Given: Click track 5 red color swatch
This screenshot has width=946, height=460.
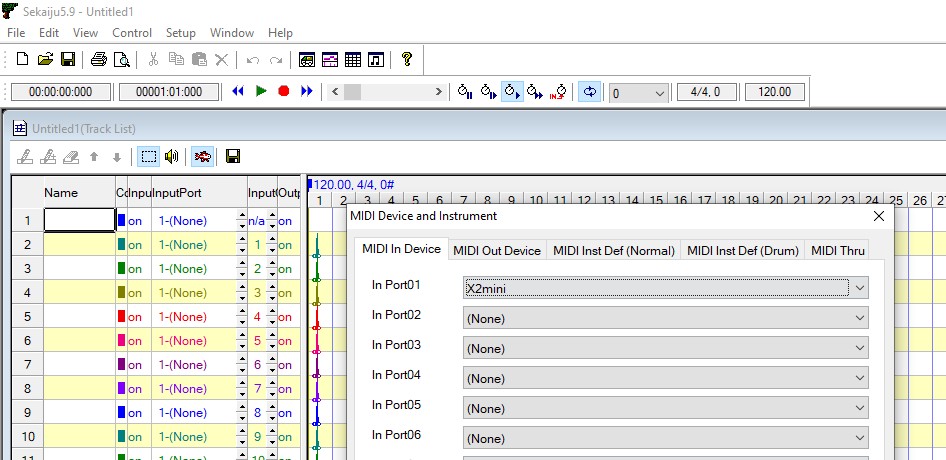Looking at the screenshot, I should (x=121, y=317).
